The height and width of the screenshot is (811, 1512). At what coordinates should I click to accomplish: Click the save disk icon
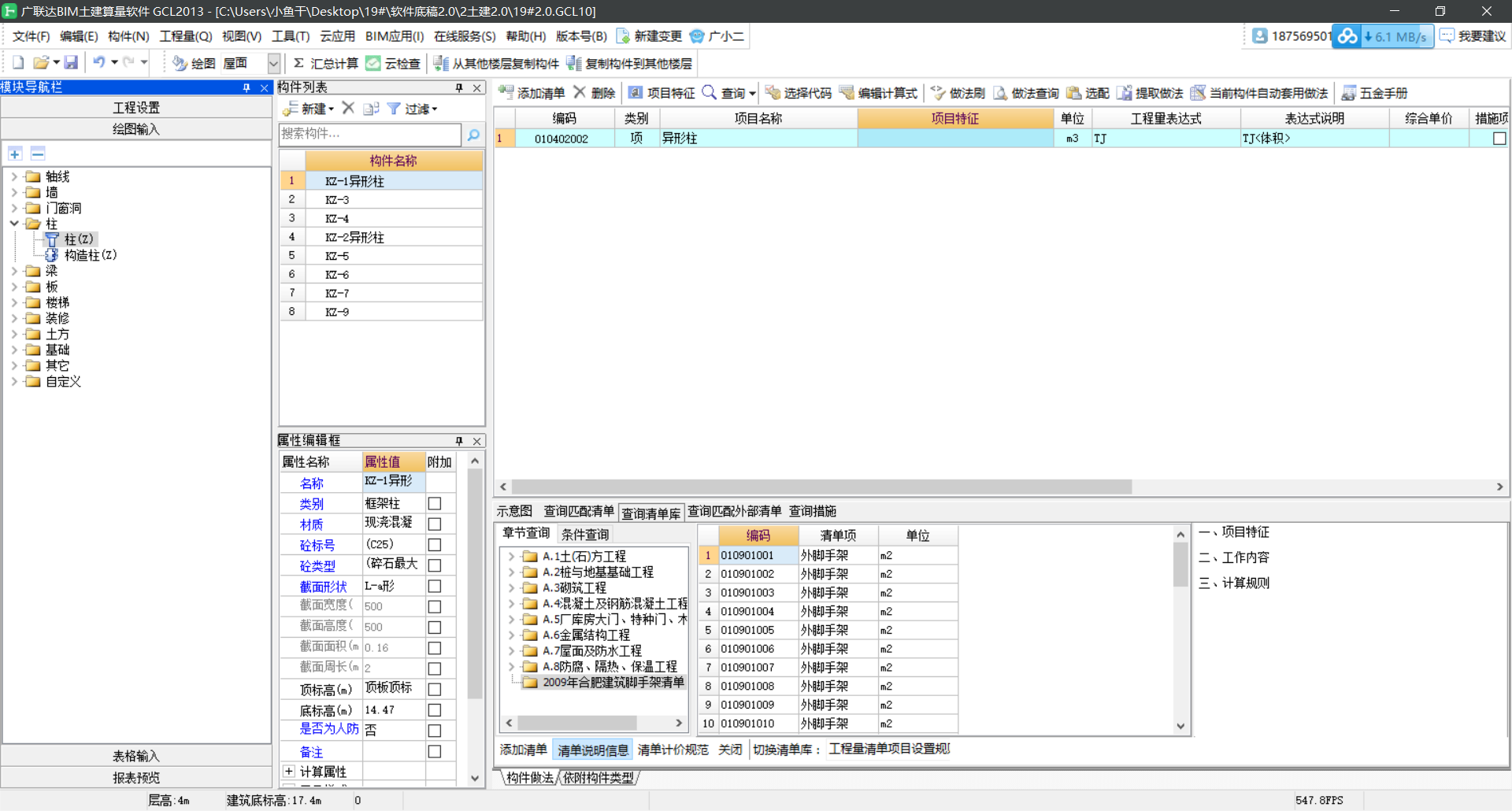(71, 63)
